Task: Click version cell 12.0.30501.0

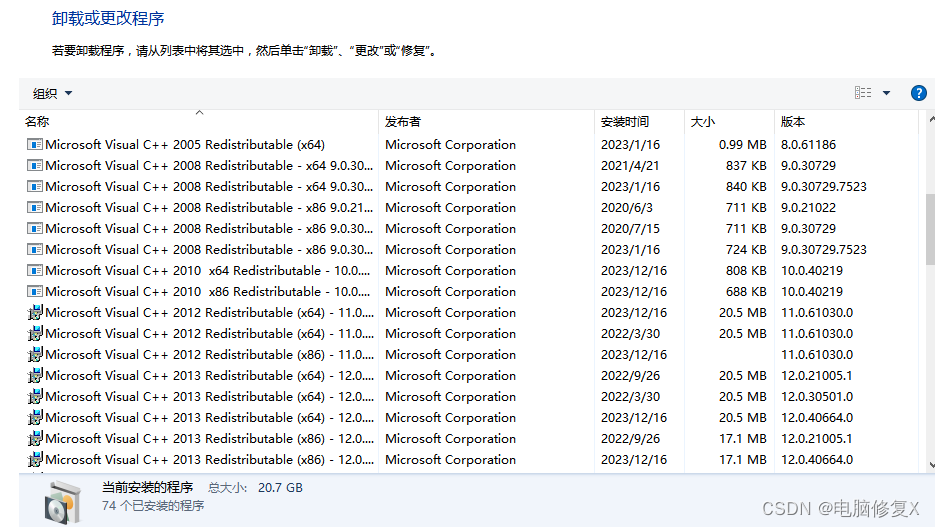Action: (x=817, y=396)
